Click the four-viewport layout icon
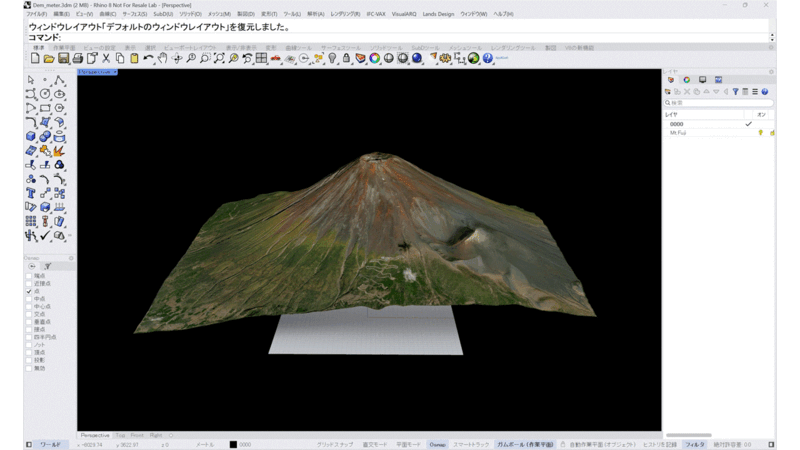800x450 pixels. [x=261, y=59]
